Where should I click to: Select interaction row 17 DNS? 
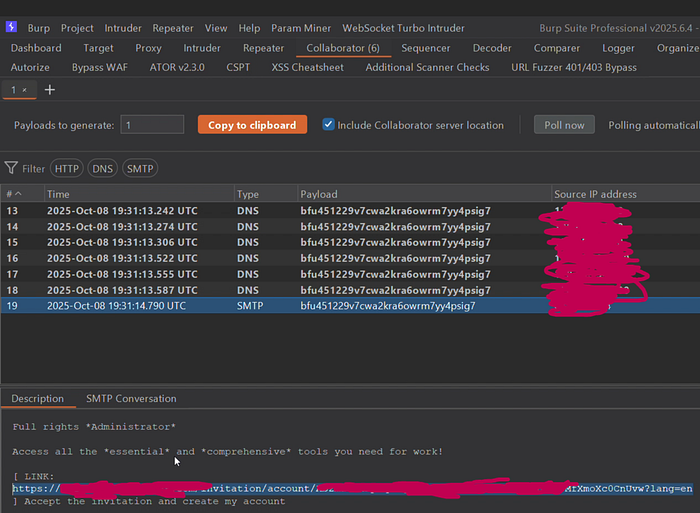pyautogui.click(x=350, y=274)
